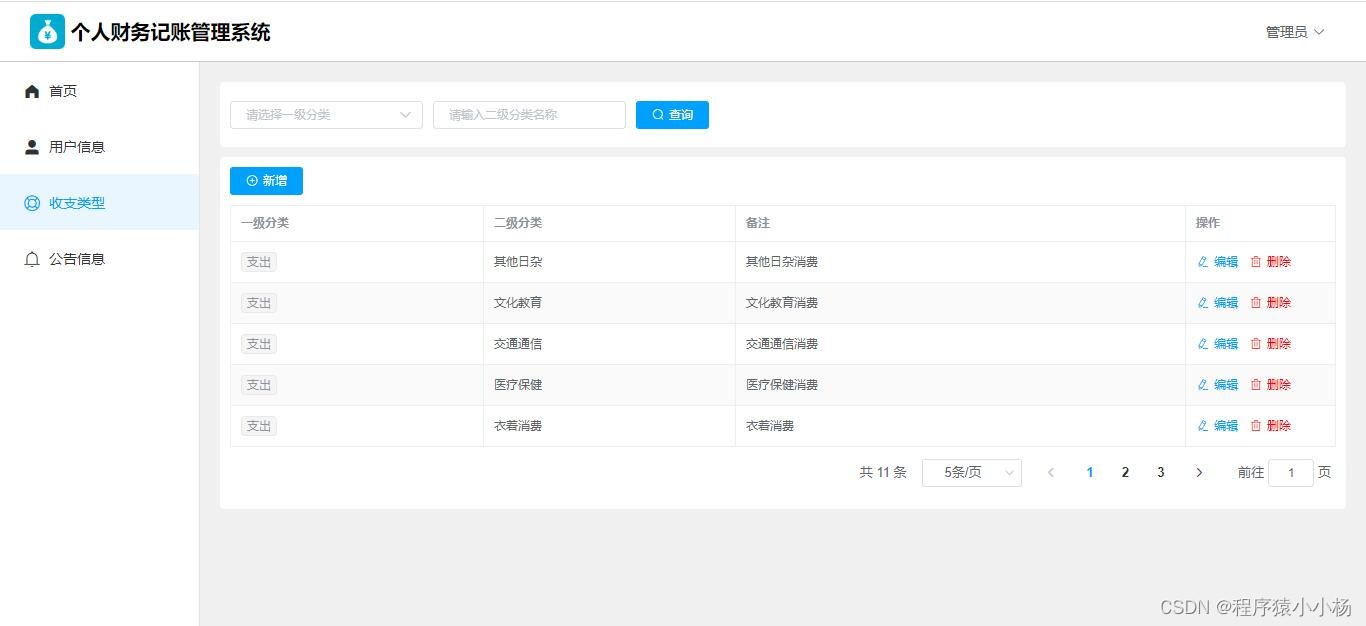The image size is (1366, 626).
Task: Click the home icon beside 首页
Action: click(x=32, y=91)
